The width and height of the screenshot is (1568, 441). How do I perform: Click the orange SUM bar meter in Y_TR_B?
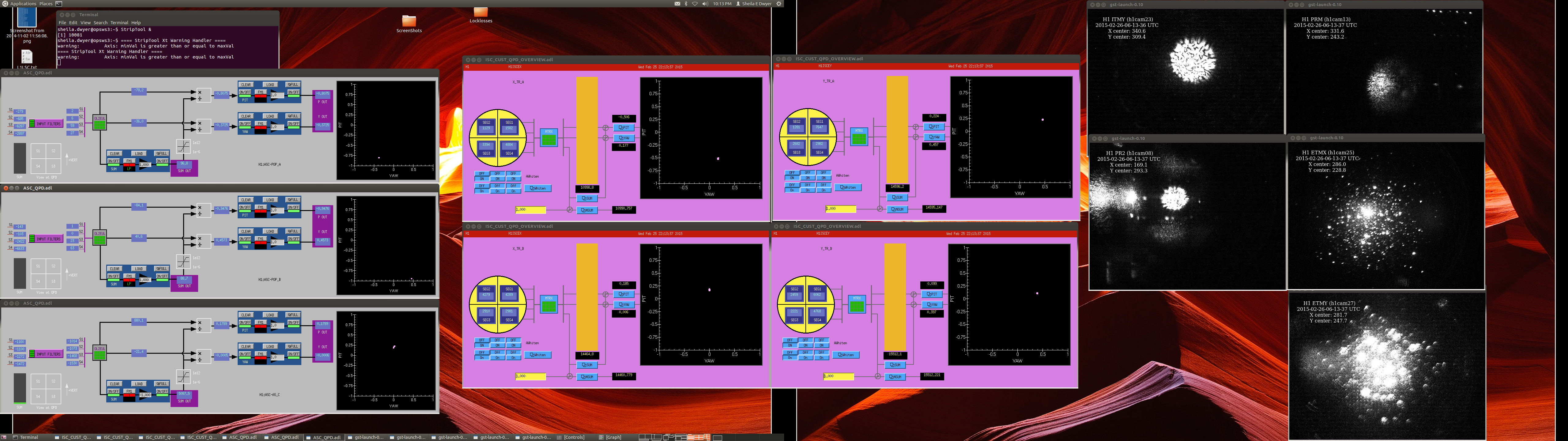click(895, 297)
